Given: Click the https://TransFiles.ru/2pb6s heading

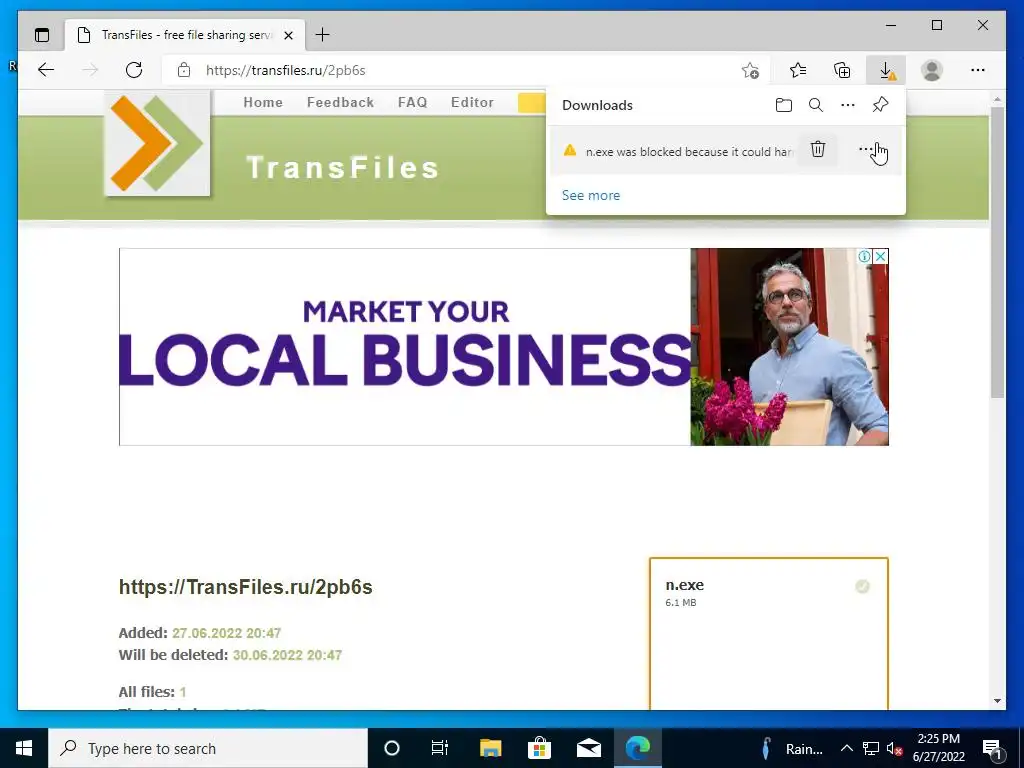Looking at the screenshot, I should [x=246, y=587].
